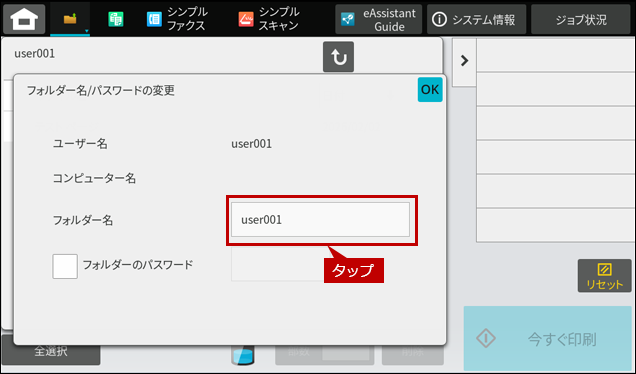
Task: Click the フォルダー名 label
Action: pos(83,220)
